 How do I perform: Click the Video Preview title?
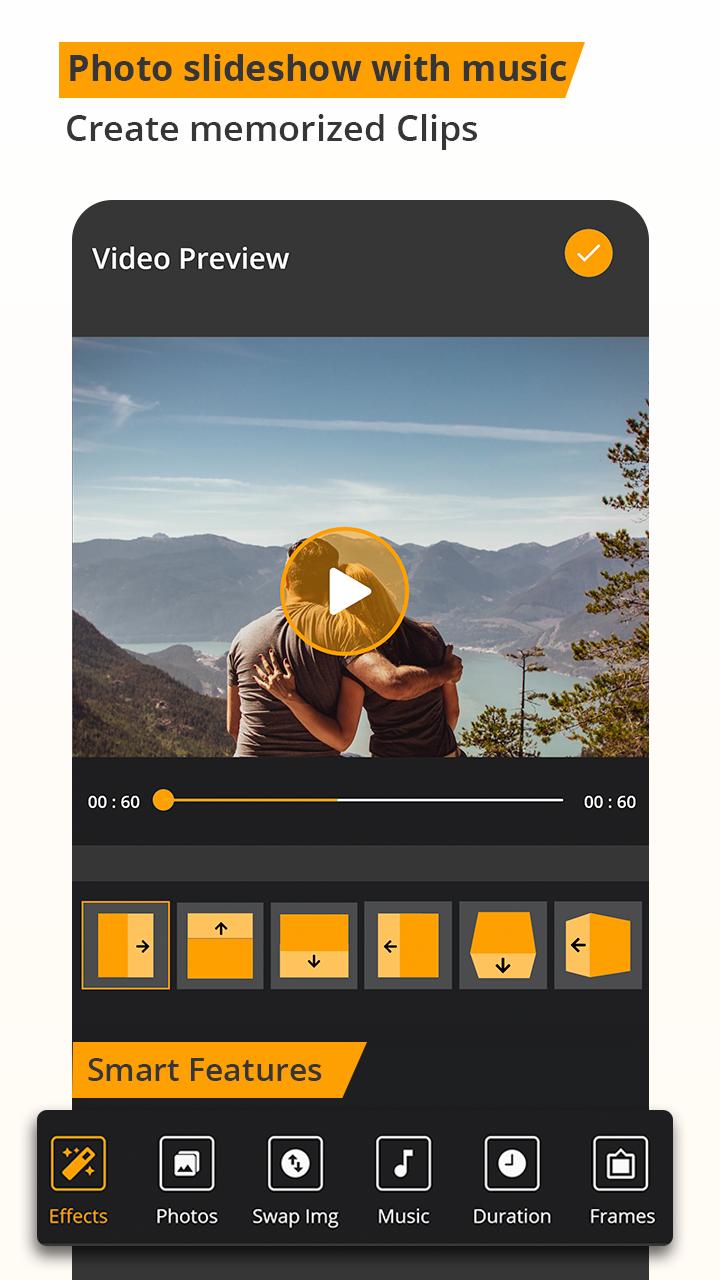pos(190,258)
